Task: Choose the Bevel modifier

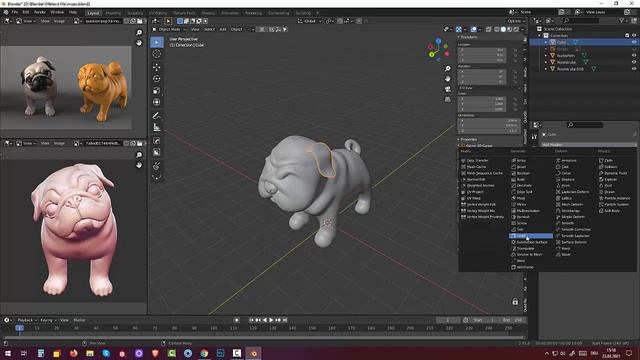Action: pyautogui.click(x=521, y=167)
